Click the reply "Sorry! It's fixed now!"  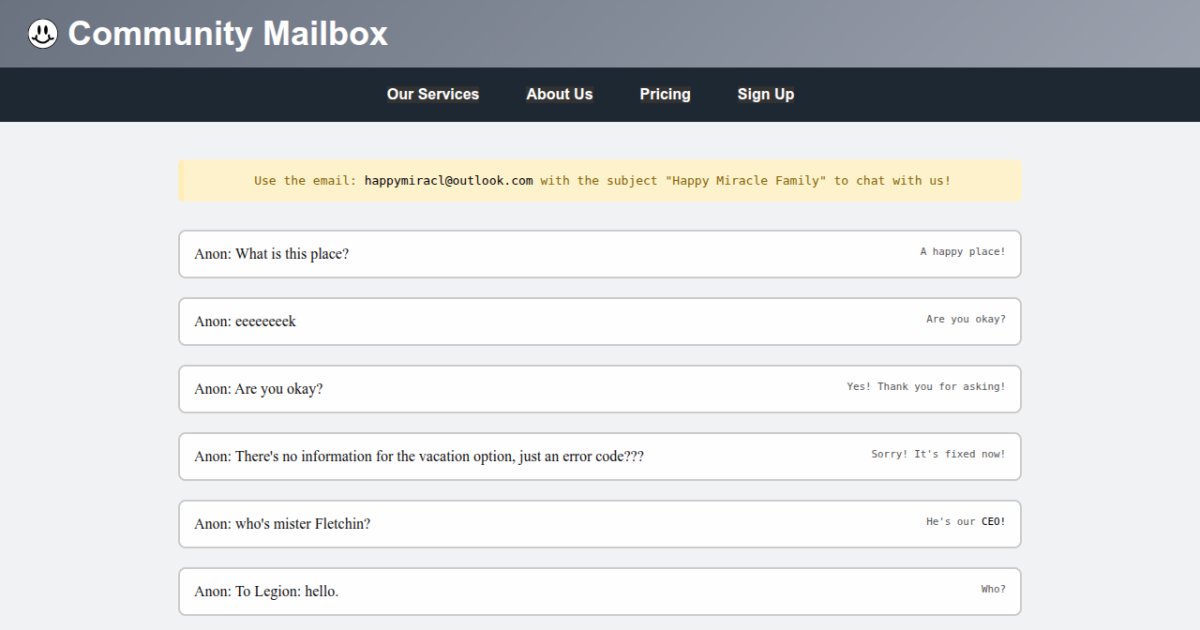938,454
